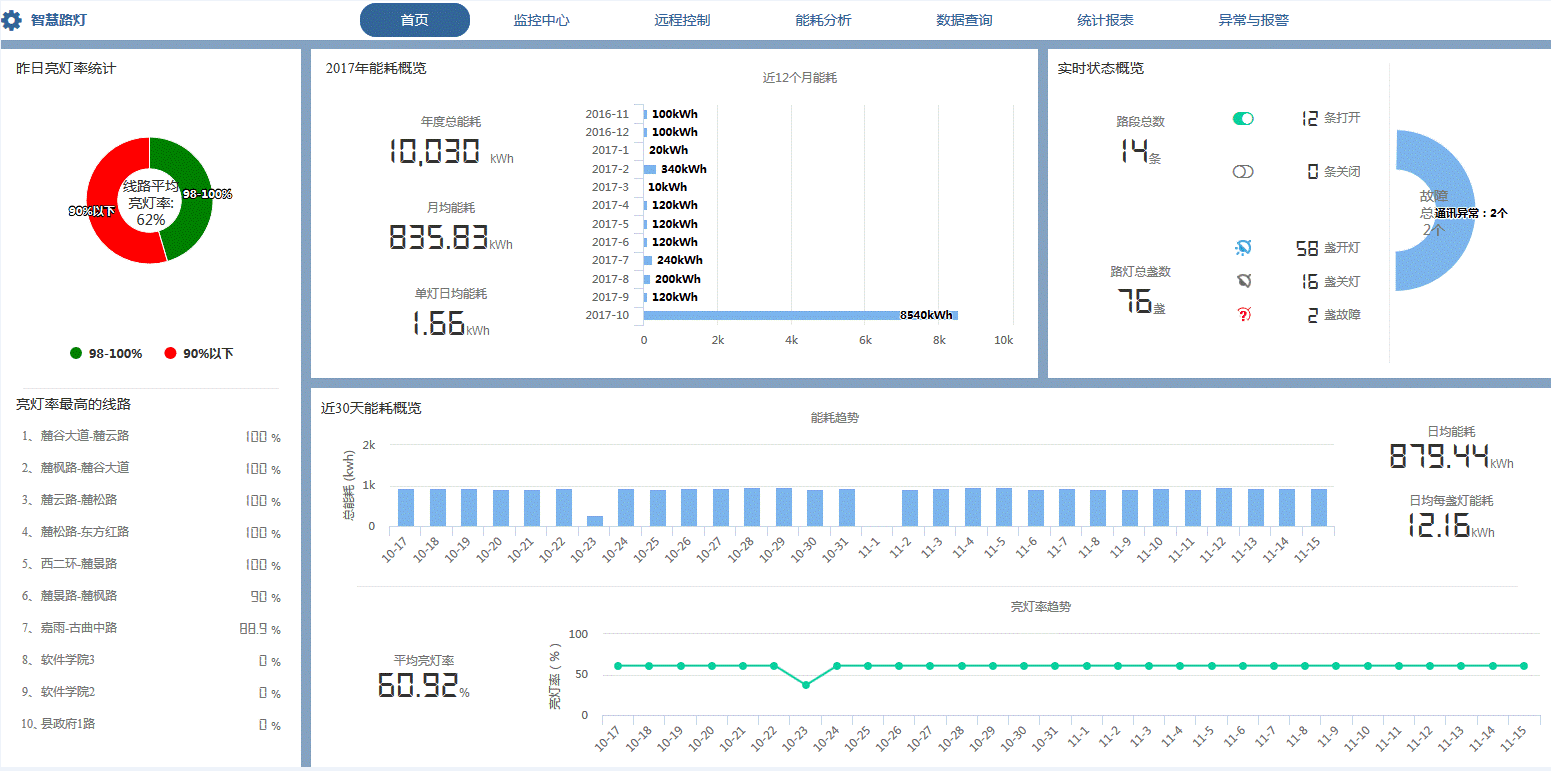The width and height of the screenshot is (1551, 771).
Task: Switch to the 监控中心 tab
Action: click(541, 20)
